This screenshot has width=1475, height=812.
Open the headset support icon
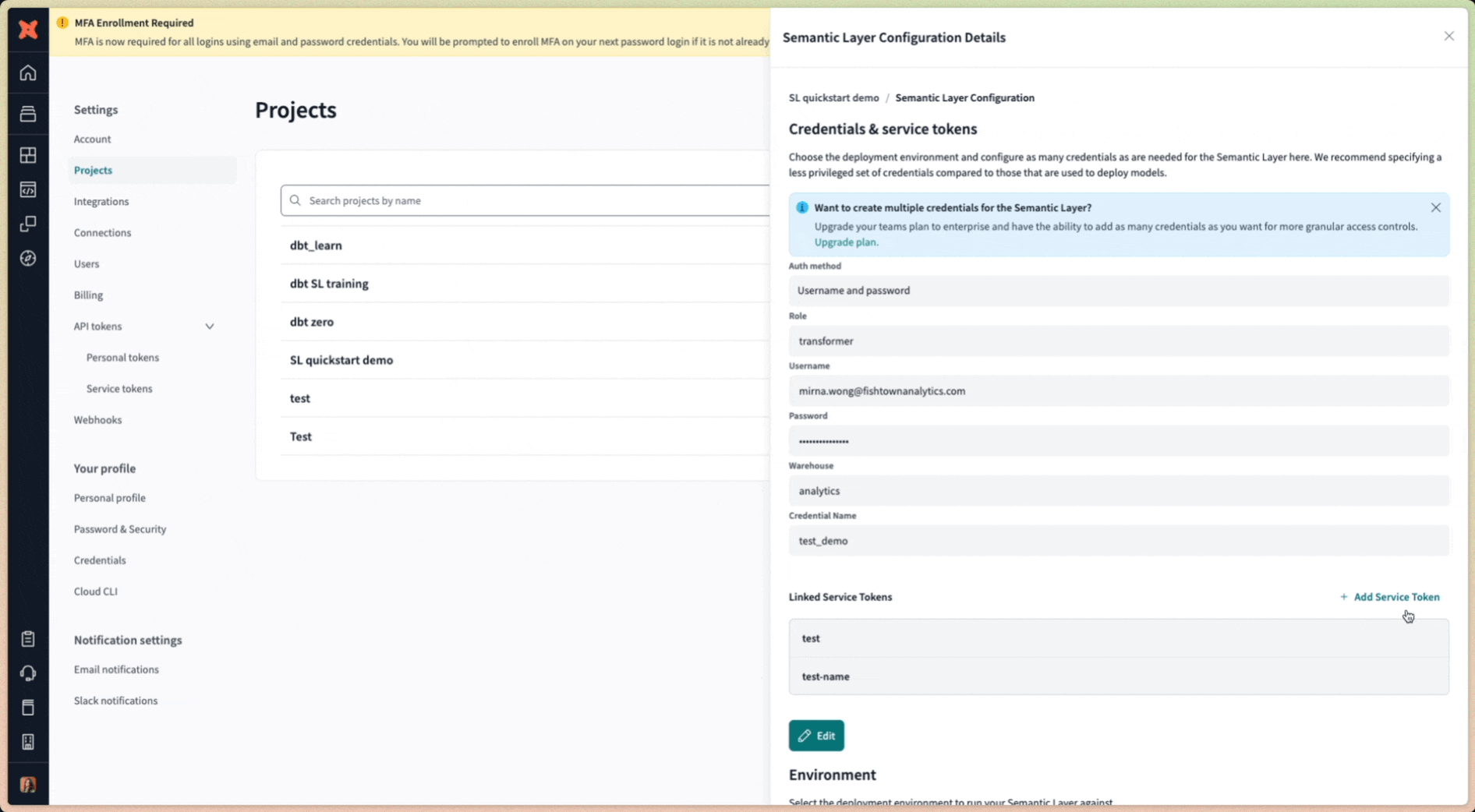(x=28, y=673)
